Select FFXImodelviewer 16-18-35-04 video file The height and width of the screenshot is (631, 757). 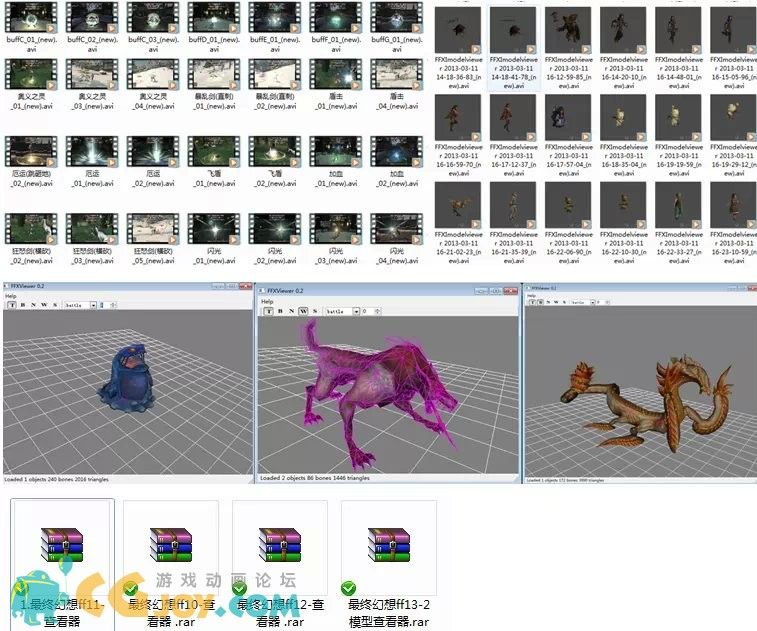coord(623,136)
